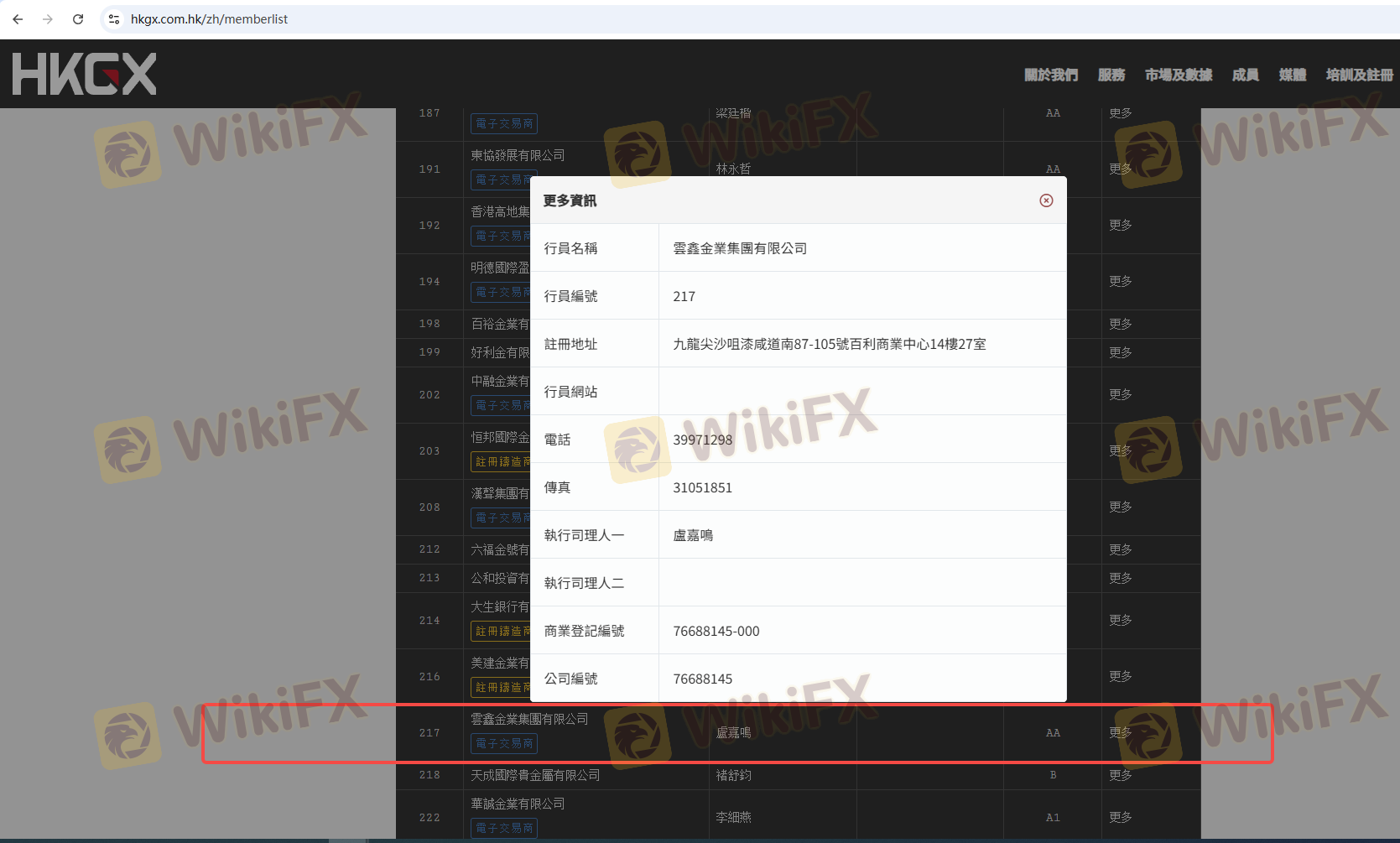Open site info icon in address bar

pyautogui.click(x=114, y=19)
